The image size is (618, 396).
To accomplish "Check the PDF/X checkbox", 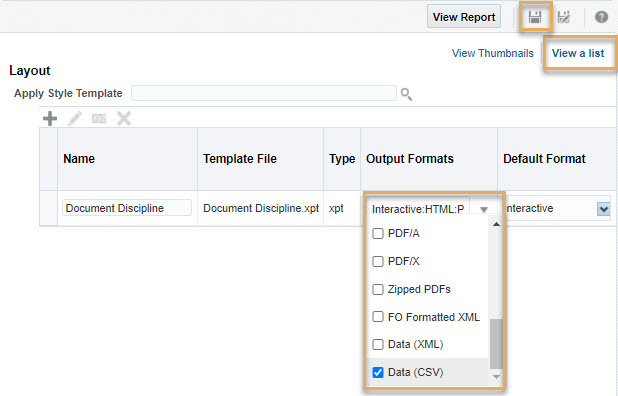I will click(x=378, y=261).
